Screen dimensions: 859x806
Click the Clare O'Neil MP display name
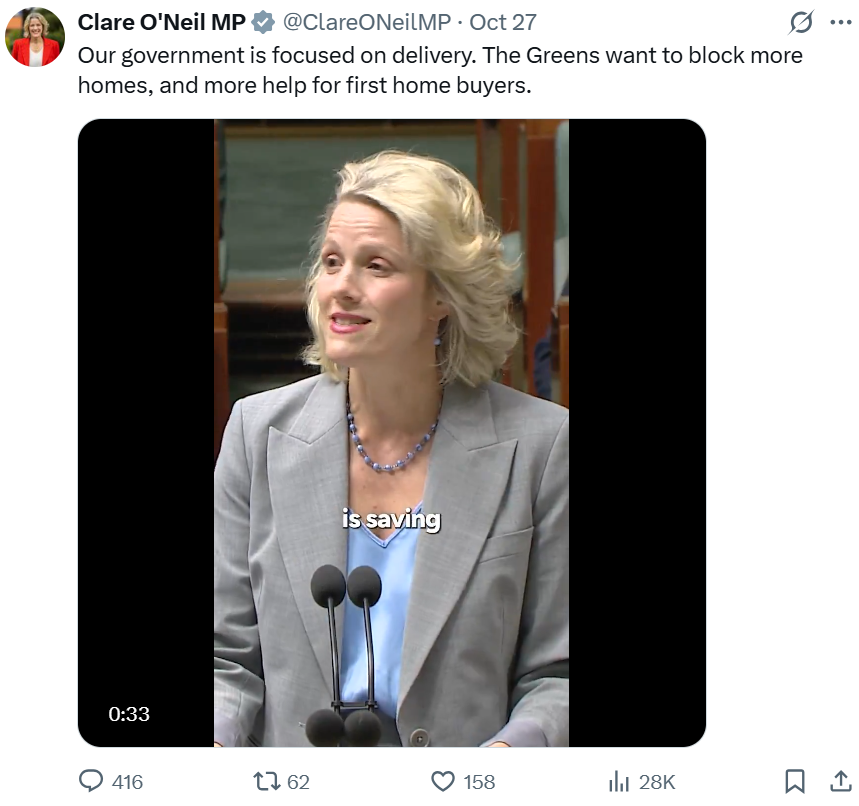pos(161,22)
